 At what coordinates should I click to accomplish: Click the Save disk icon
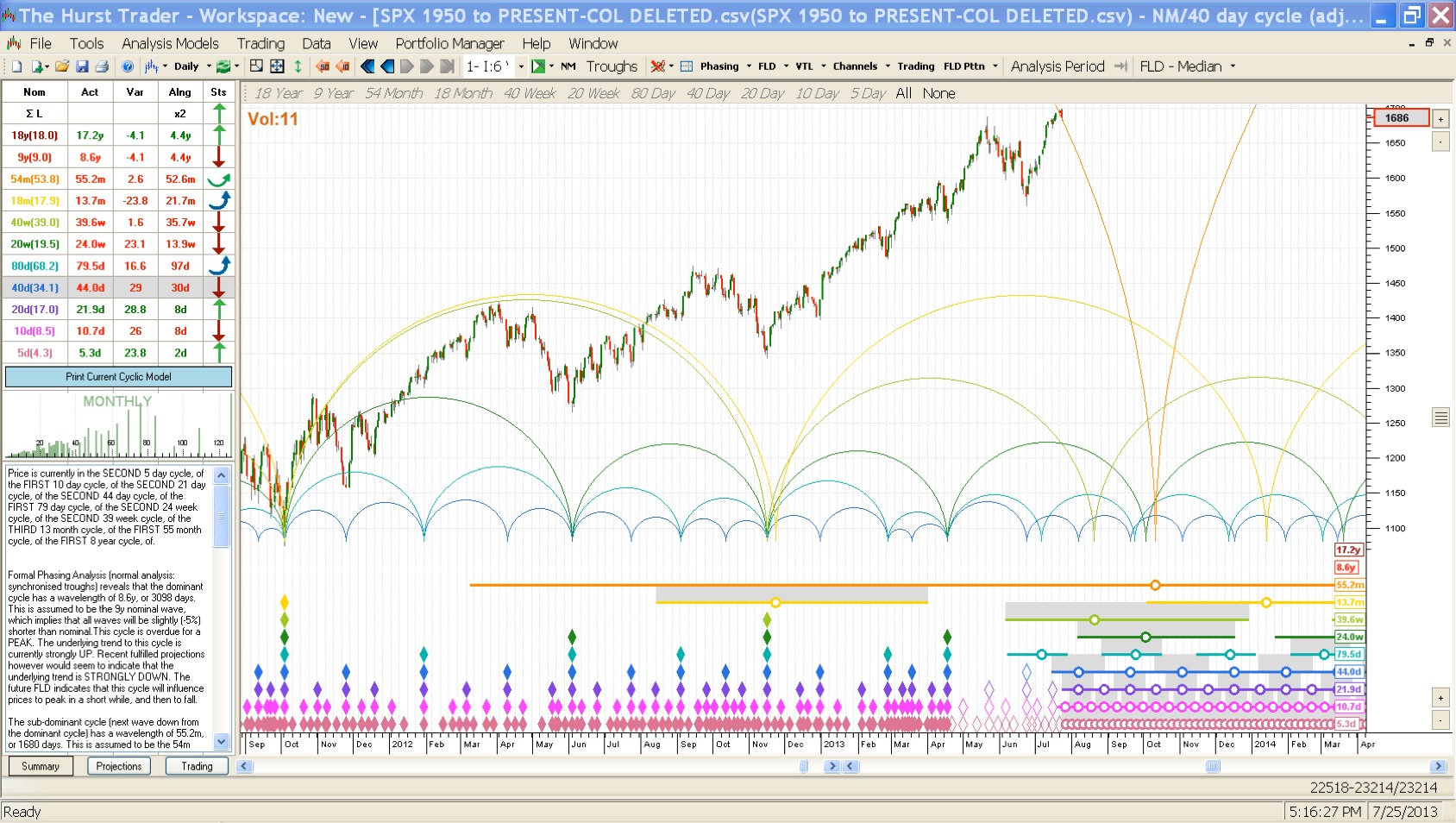[x=82, y=66]
